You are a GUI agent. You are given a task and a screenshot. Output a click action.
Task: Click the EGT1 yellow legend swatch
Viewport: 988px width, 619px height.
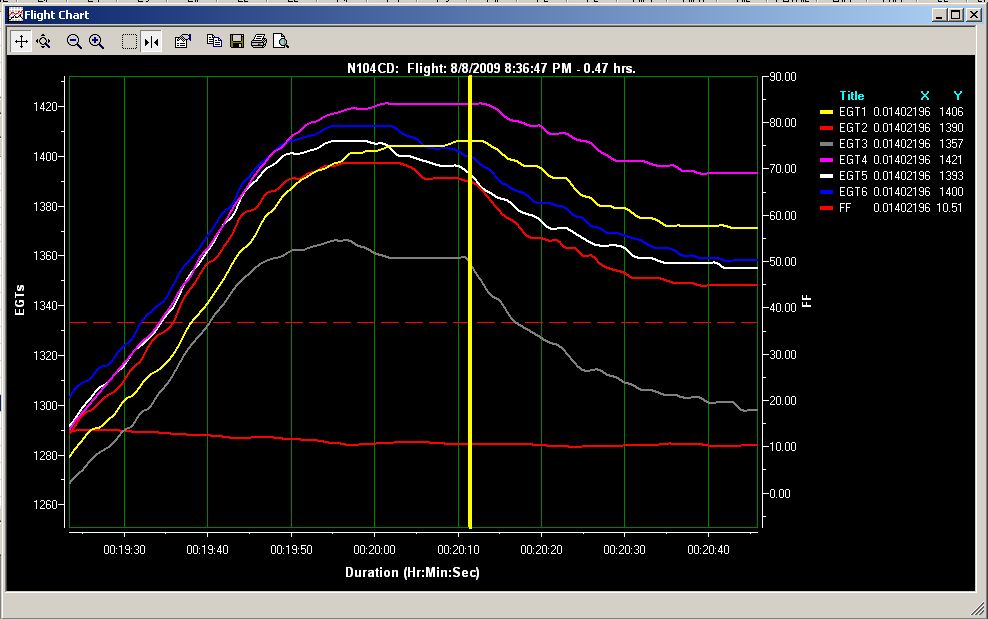click(x=826, y=112)
